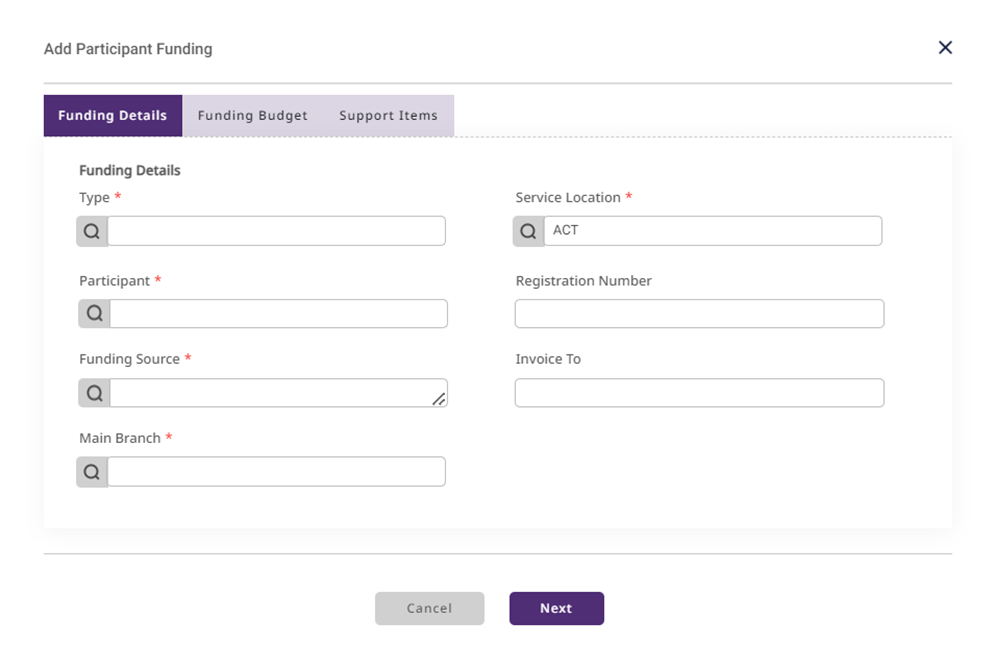Click the Funding Source magnifier icon

coord(94,393)
